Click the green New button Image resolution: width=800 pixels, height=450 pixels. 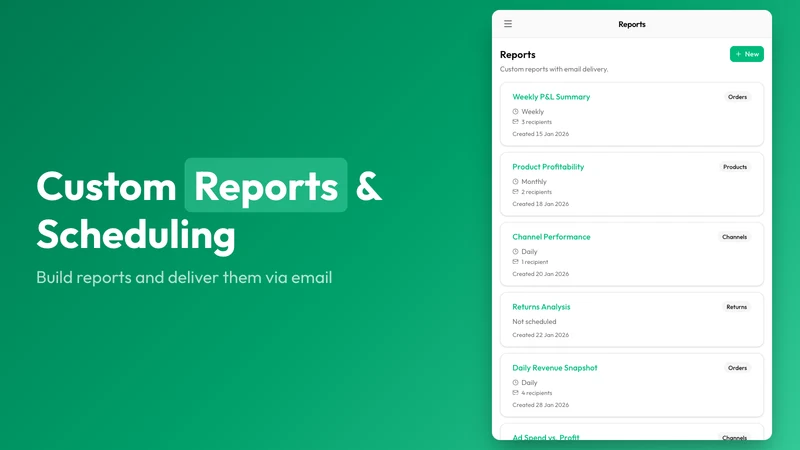click(746, 54)
